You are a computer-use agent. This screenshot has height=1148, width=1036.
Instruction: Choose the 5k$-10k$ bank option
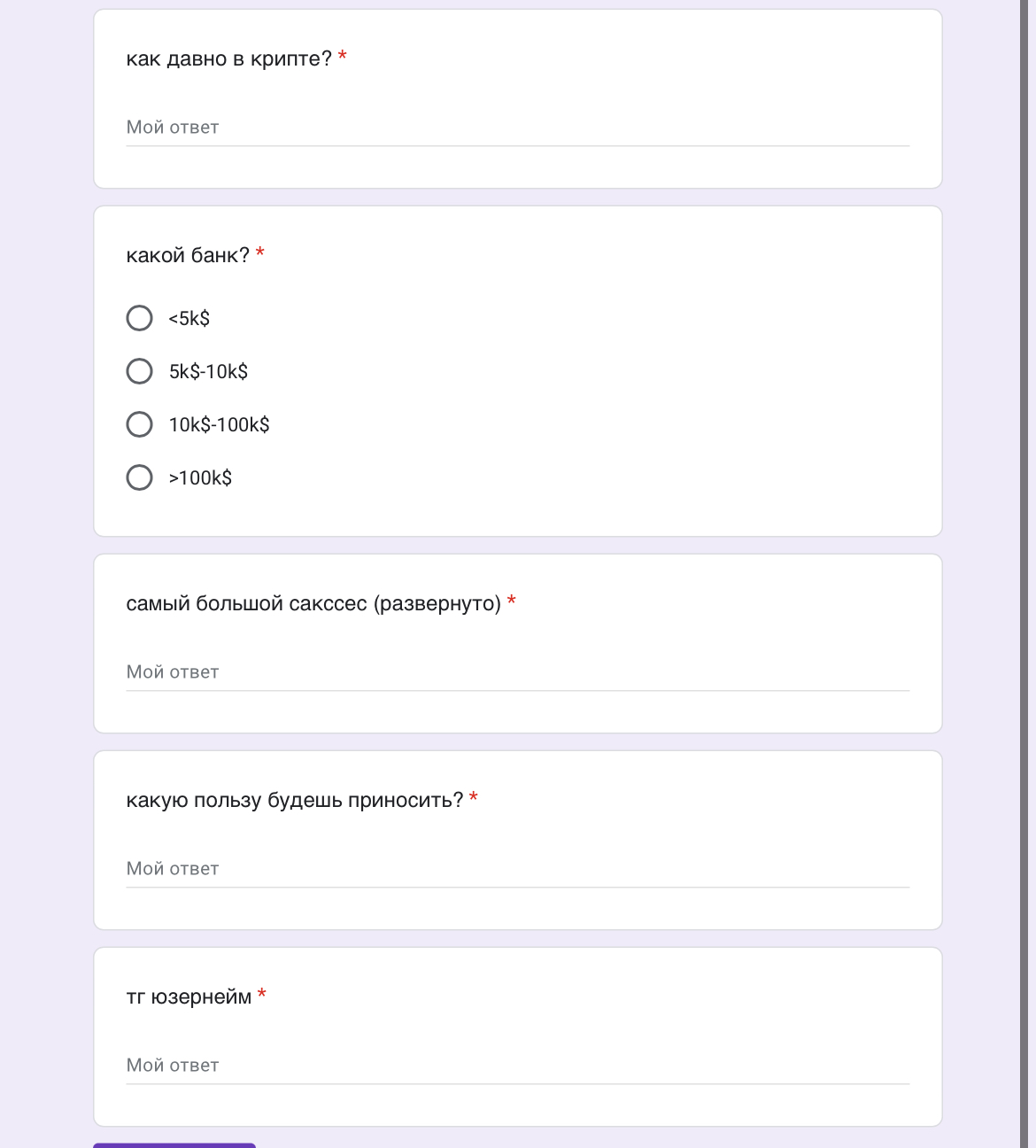click(x=140, y=371)
